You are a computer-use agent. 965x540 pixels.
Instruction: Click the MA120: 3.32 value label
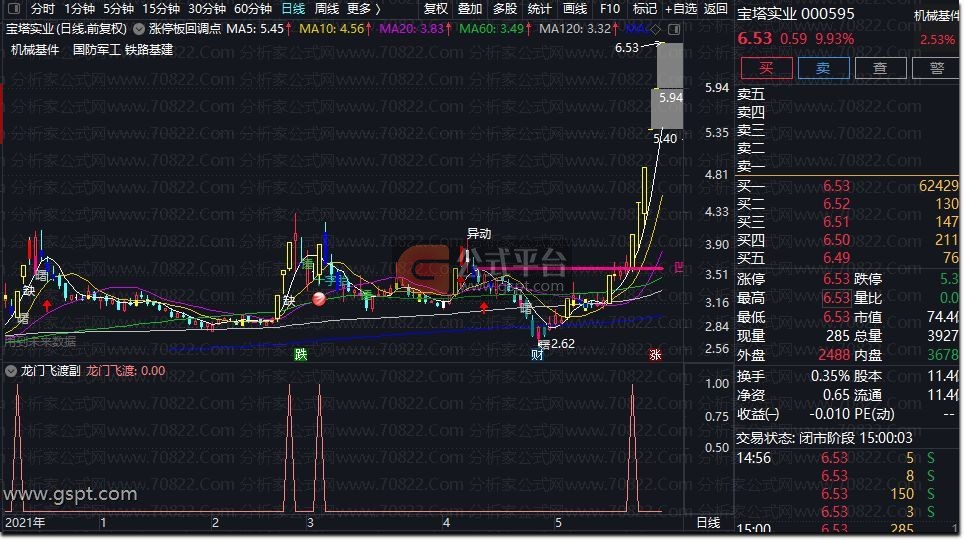click(575, 28)
